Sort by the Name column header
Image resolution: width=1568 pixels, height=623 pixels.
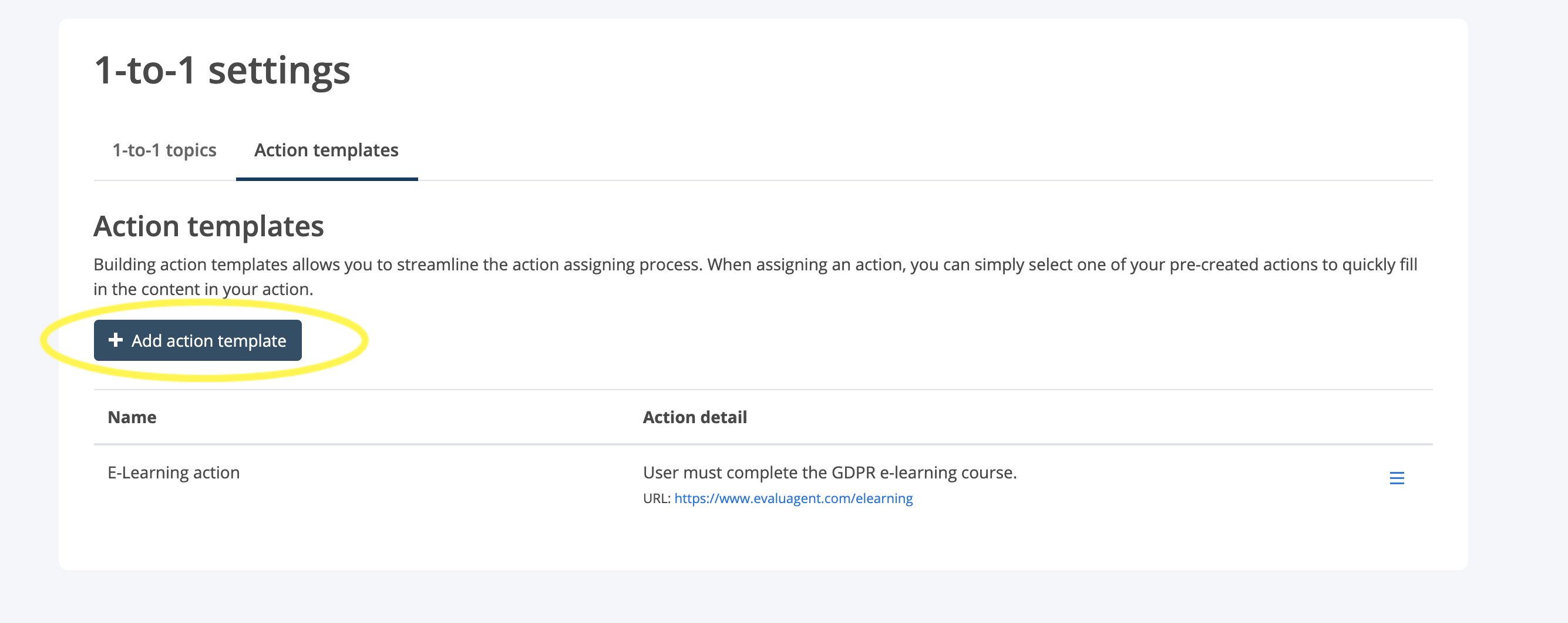point(132,417)
